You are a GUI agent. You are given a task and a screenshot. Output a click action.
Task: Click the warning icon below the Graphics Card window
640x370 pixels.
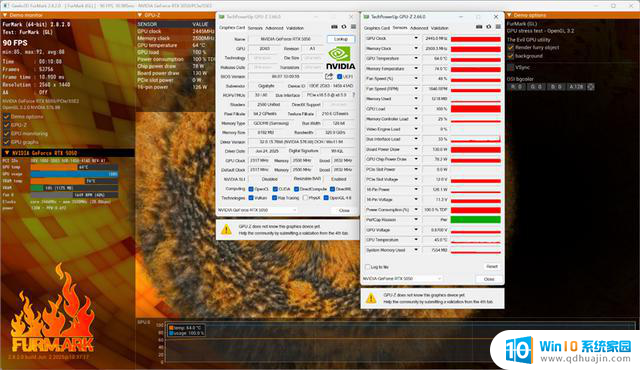[226, 230]
